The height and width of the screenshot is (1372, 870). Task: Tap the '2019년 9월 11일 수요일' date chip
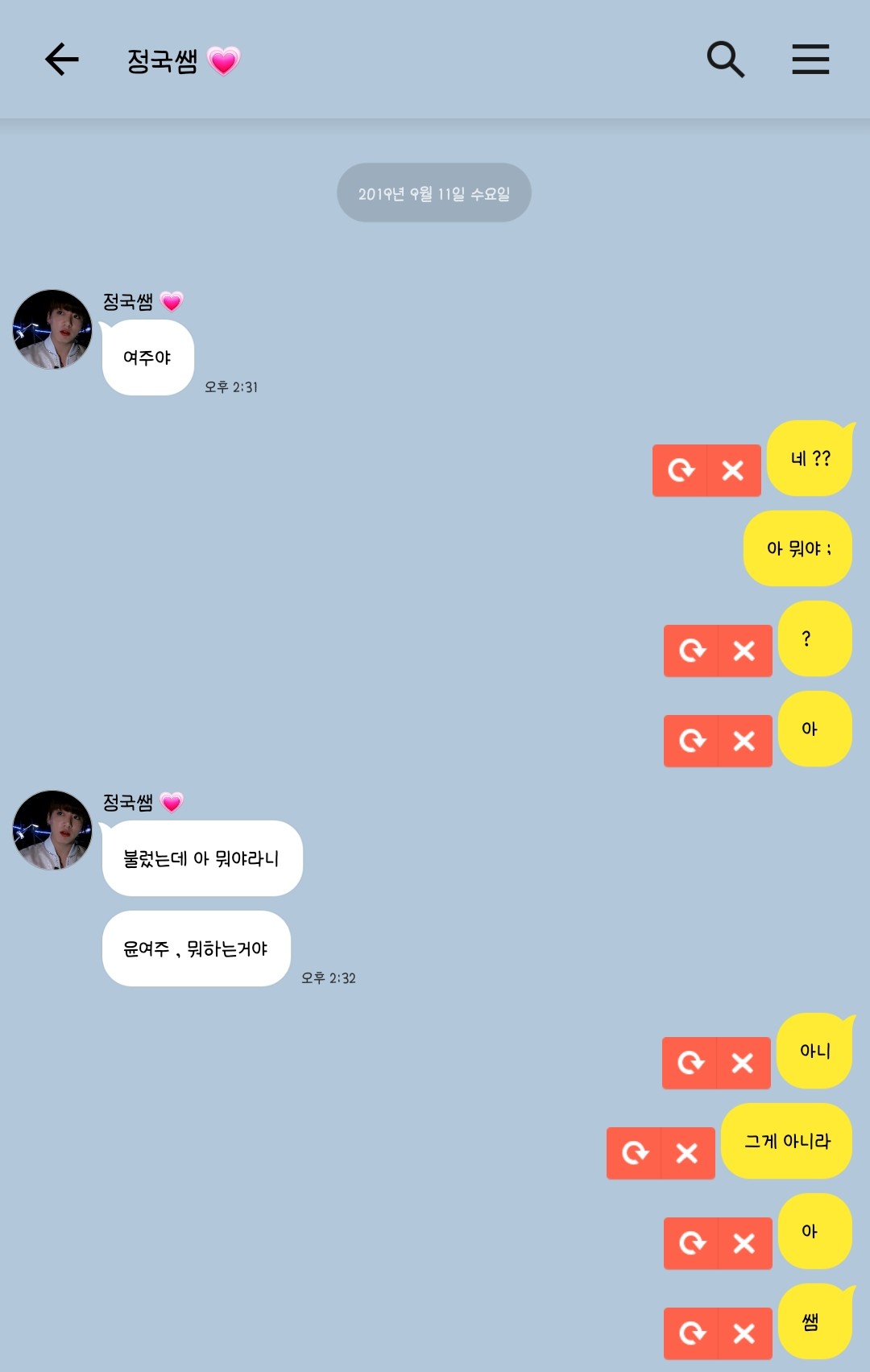coord(434,193)
